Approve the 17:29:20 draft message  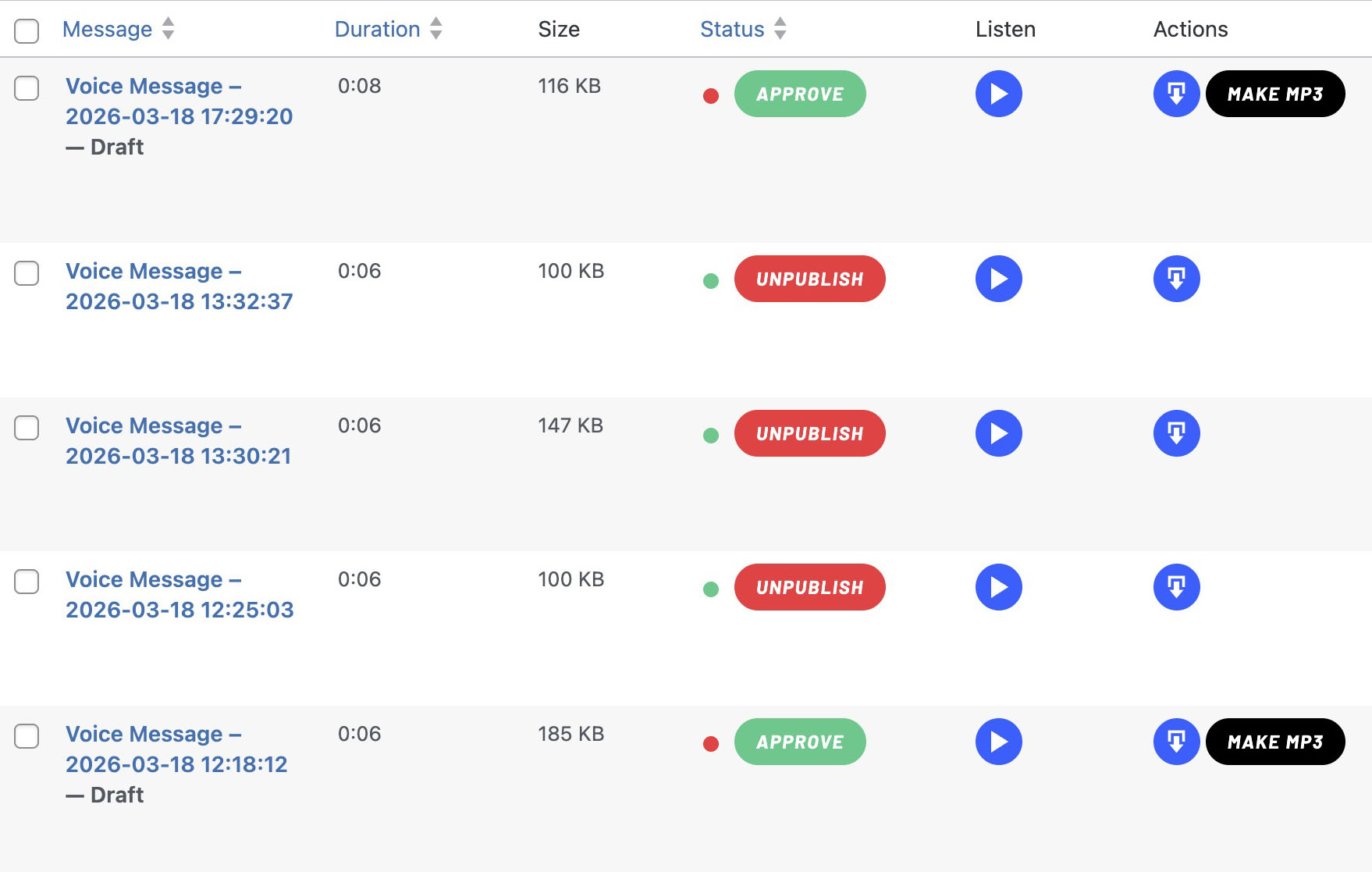(799, 94)
